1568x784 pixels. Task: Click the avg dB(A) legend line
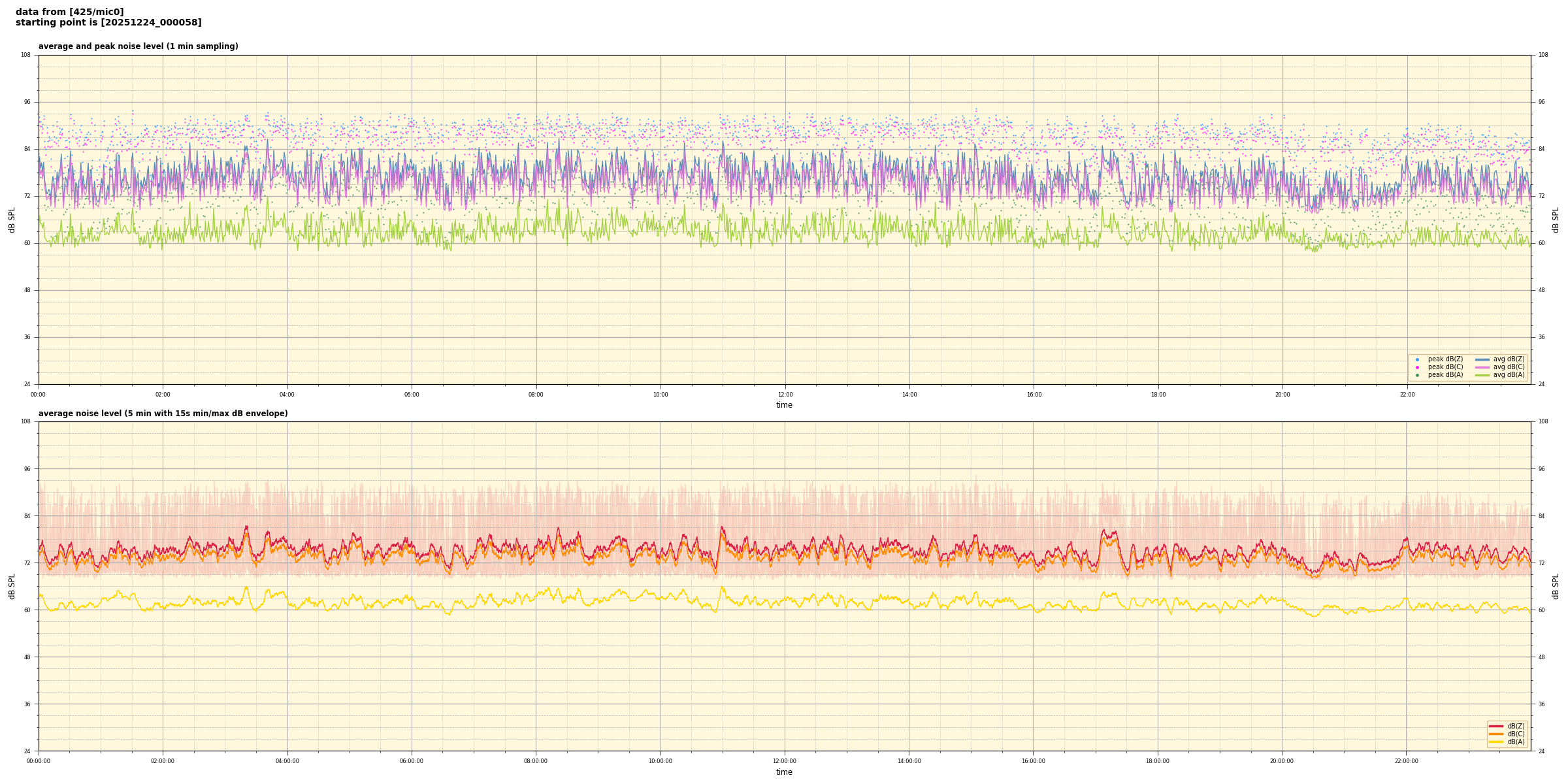(x=1482, y=375)
